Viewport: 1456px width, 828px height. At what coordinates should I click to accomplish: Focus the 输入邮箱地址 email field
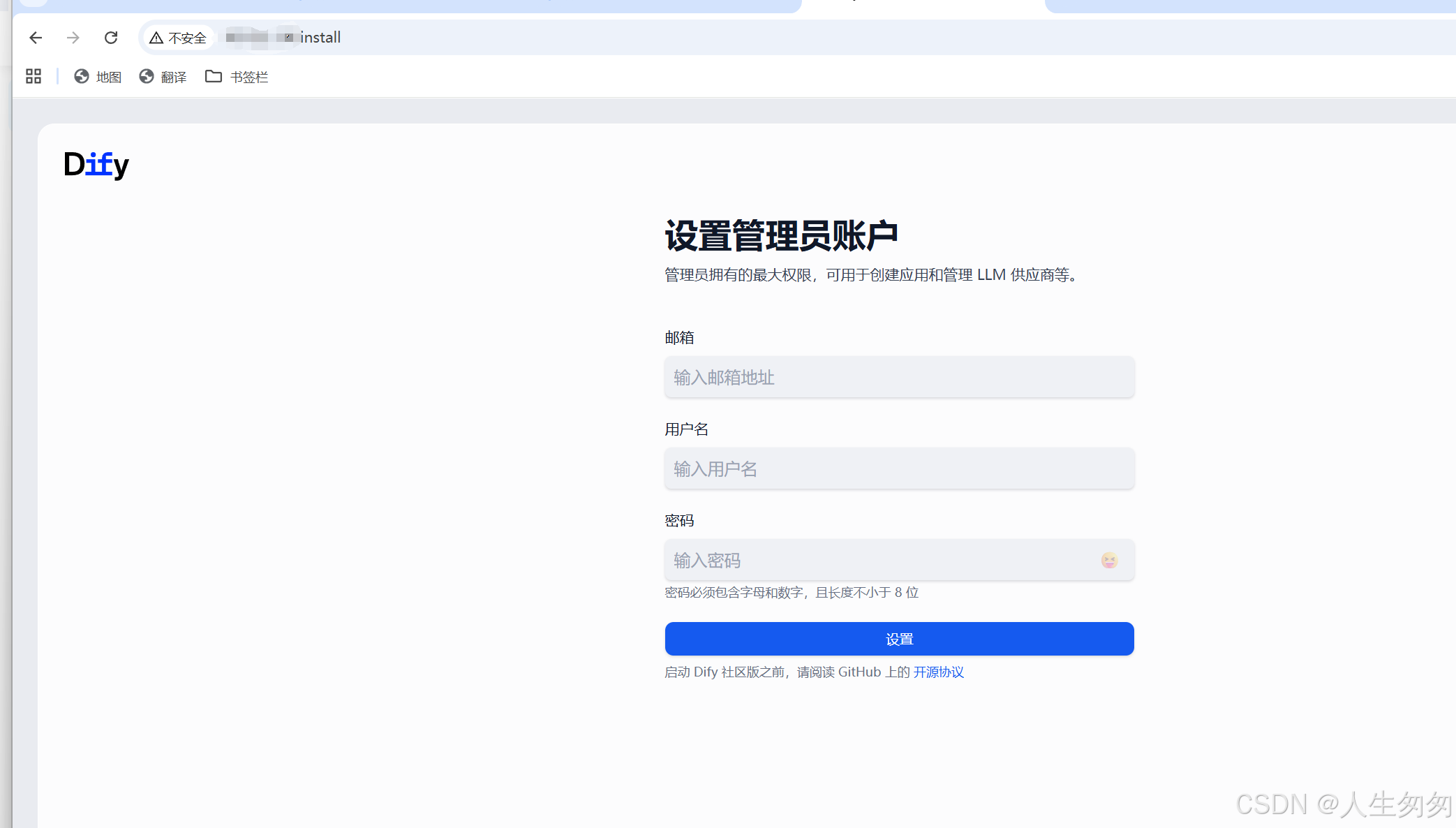pos(899,378)
